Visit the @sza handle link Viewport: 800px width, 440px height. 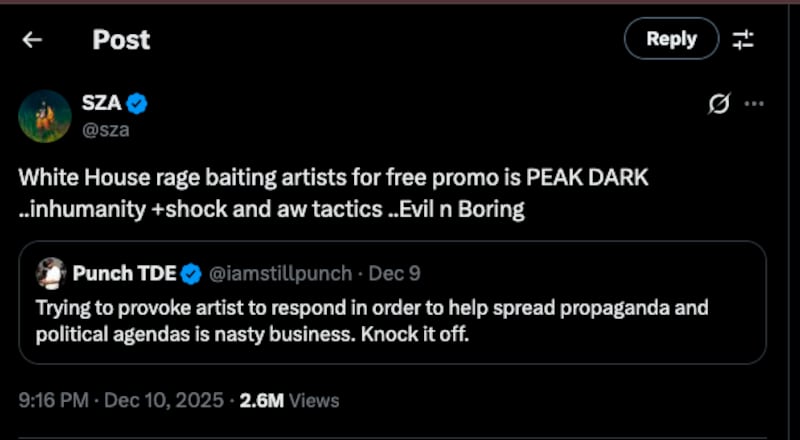click(x=105, y=128)
